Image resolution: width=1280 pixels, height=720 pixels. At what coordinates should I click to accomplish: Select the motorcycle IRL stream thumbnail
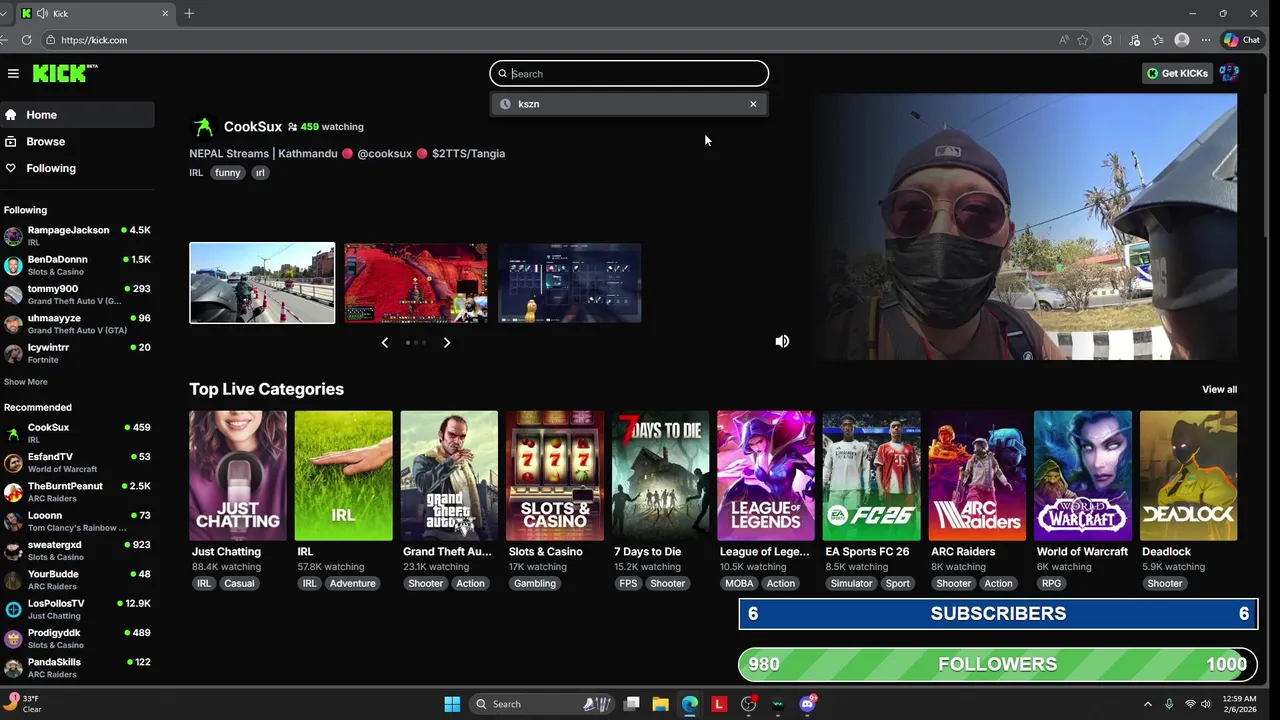coord(262,283)
